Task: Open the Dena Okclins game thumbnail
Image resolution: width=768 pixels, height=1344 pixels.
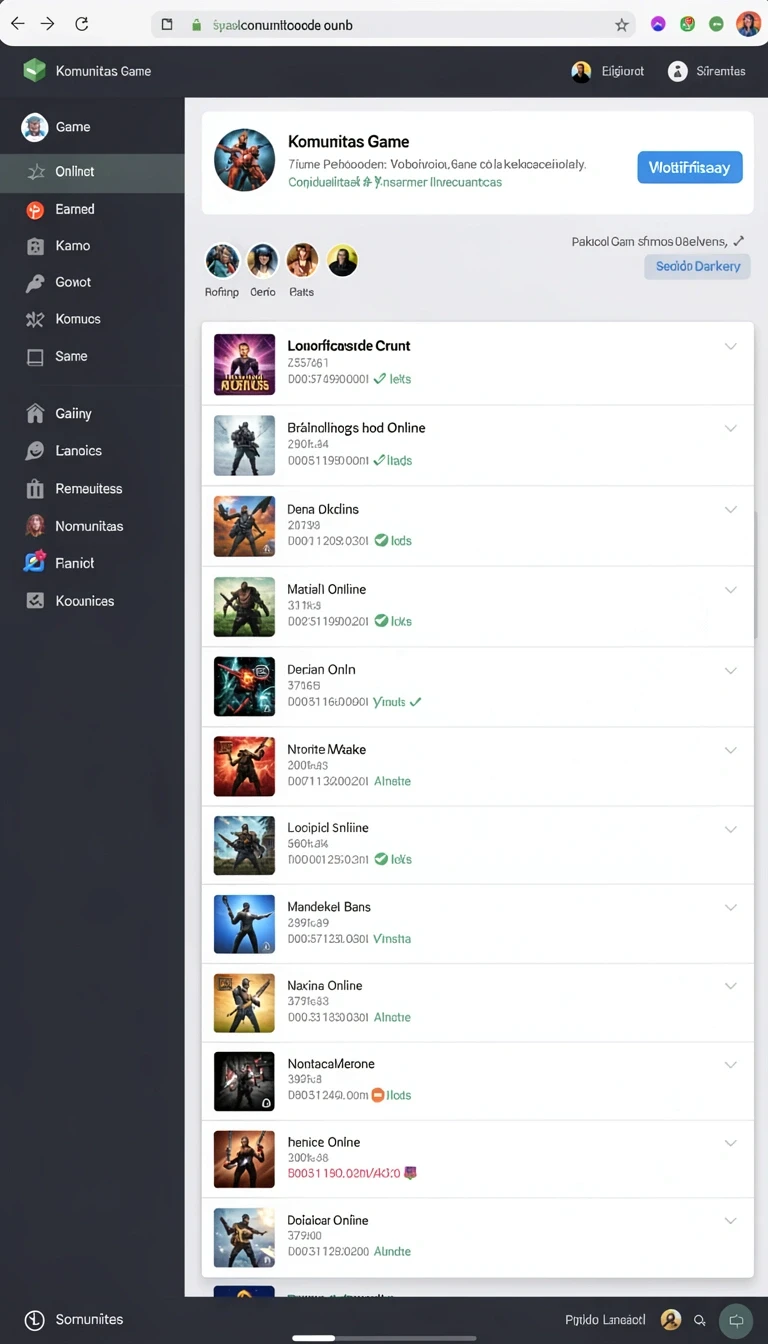Action: 244,526
